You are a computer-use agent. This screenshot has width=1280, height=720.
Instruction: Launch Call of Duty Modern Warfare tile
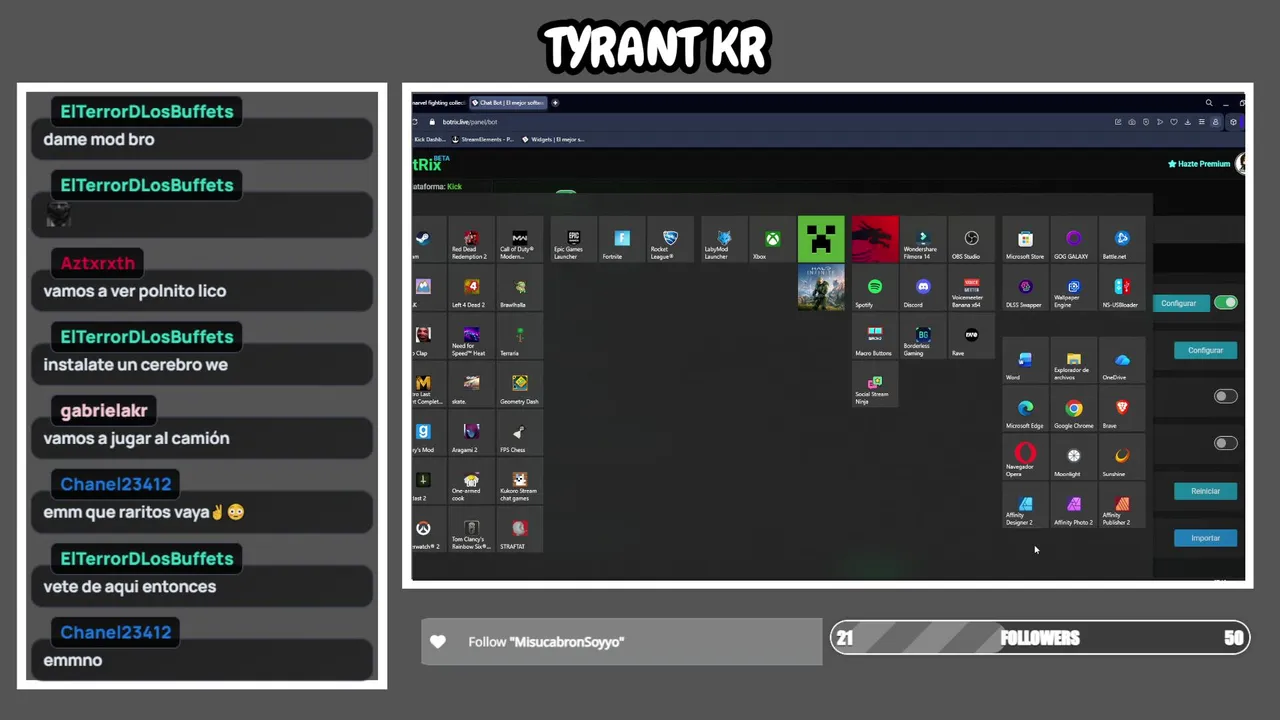pyautogui.click(x=519, y=240)
